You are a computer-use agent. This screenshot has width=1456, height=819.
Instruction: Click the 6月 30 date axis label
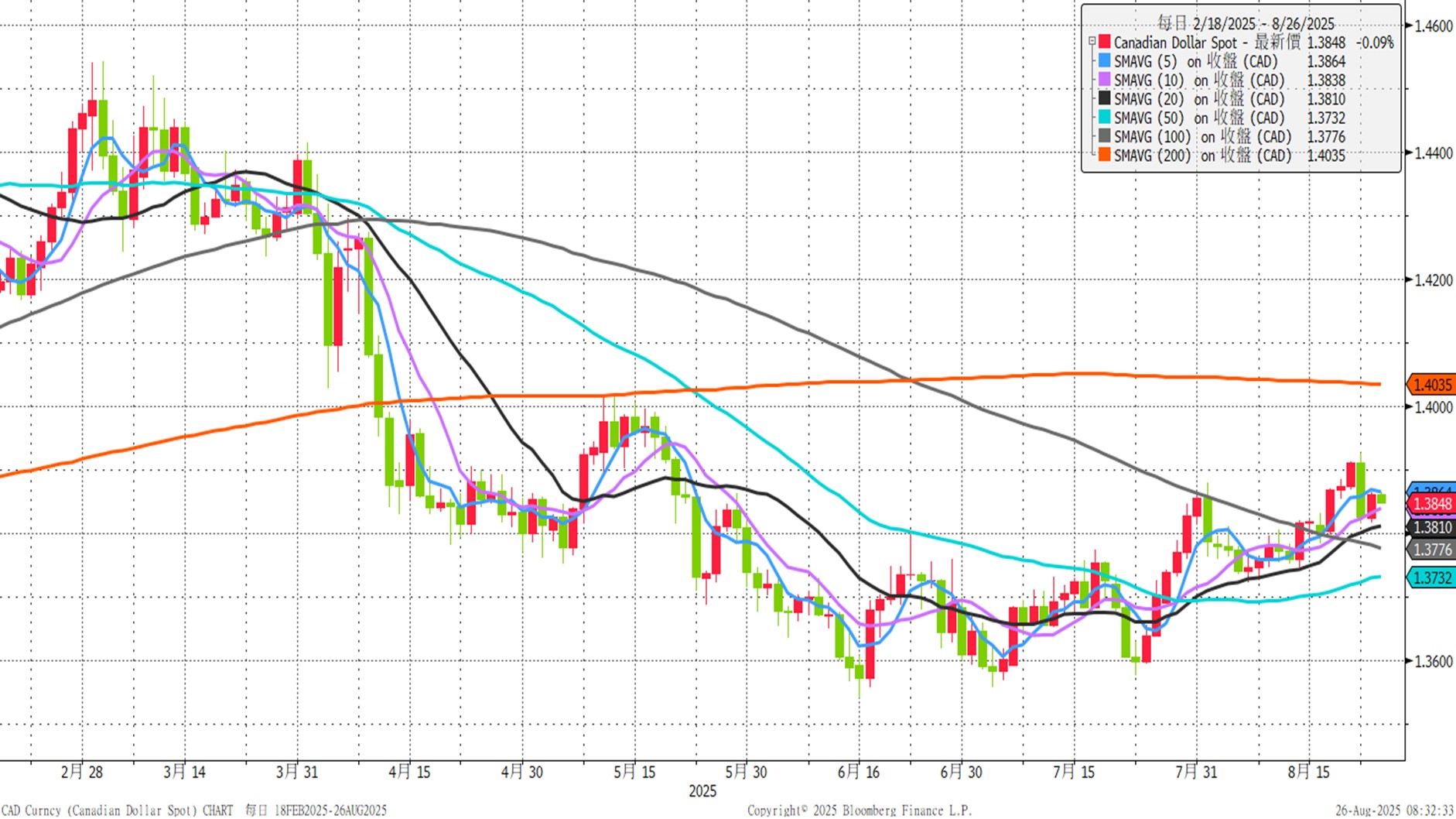pyautogui.click(x=961, y=772)
